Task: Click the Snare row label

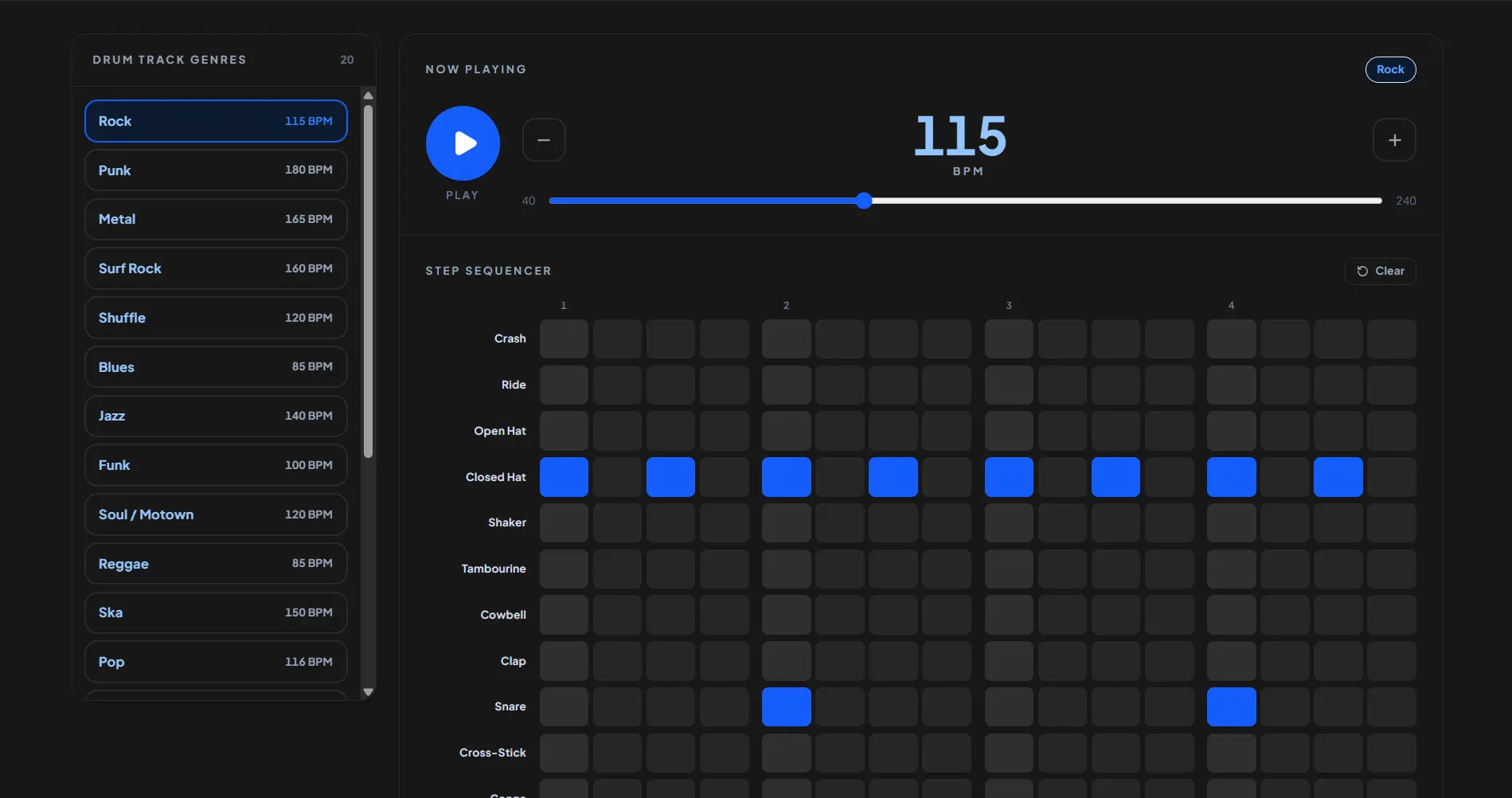Action: pos(510,706)
